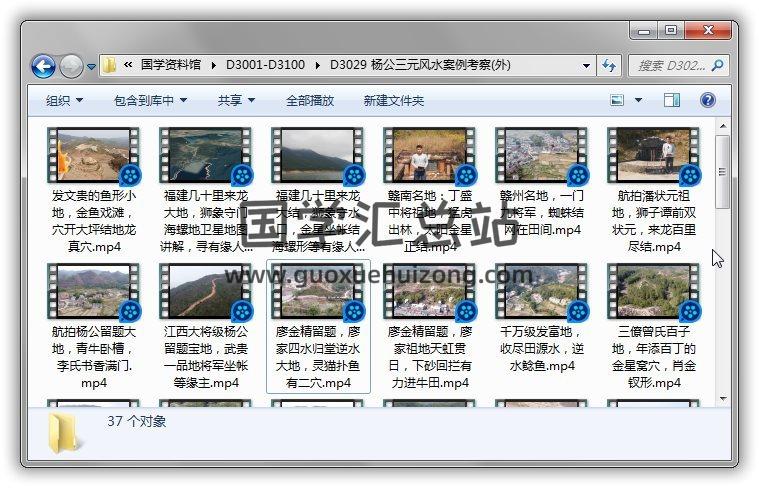
Task: Open the recent locations dropdown arrow
Action: 91,67
